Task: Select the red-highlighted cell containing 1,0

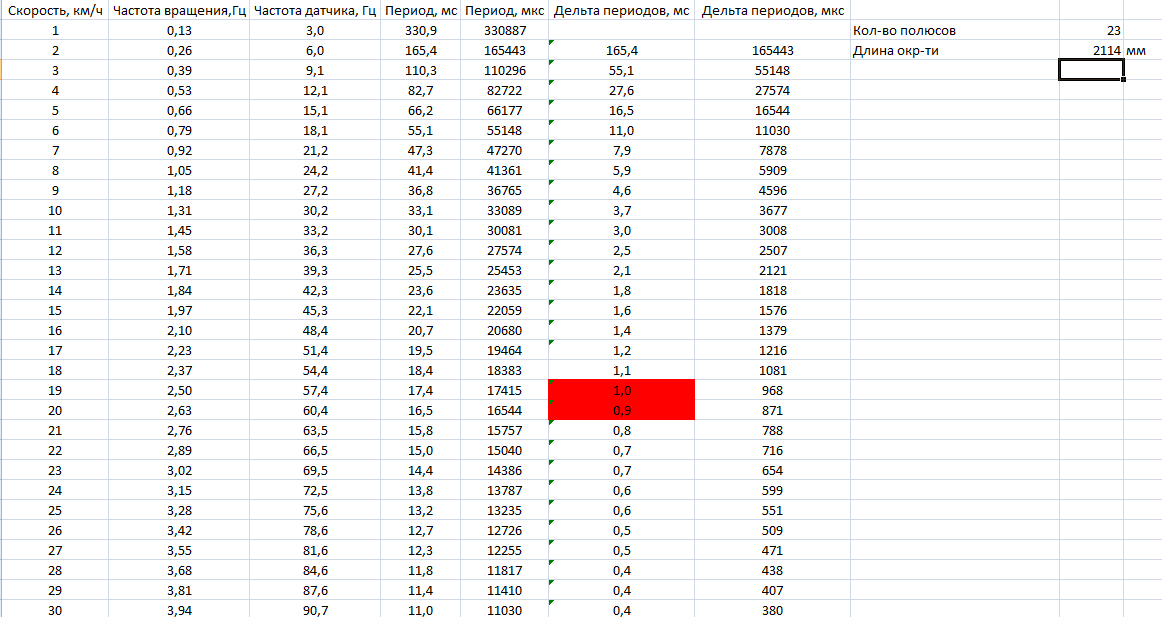Action: 621,390
